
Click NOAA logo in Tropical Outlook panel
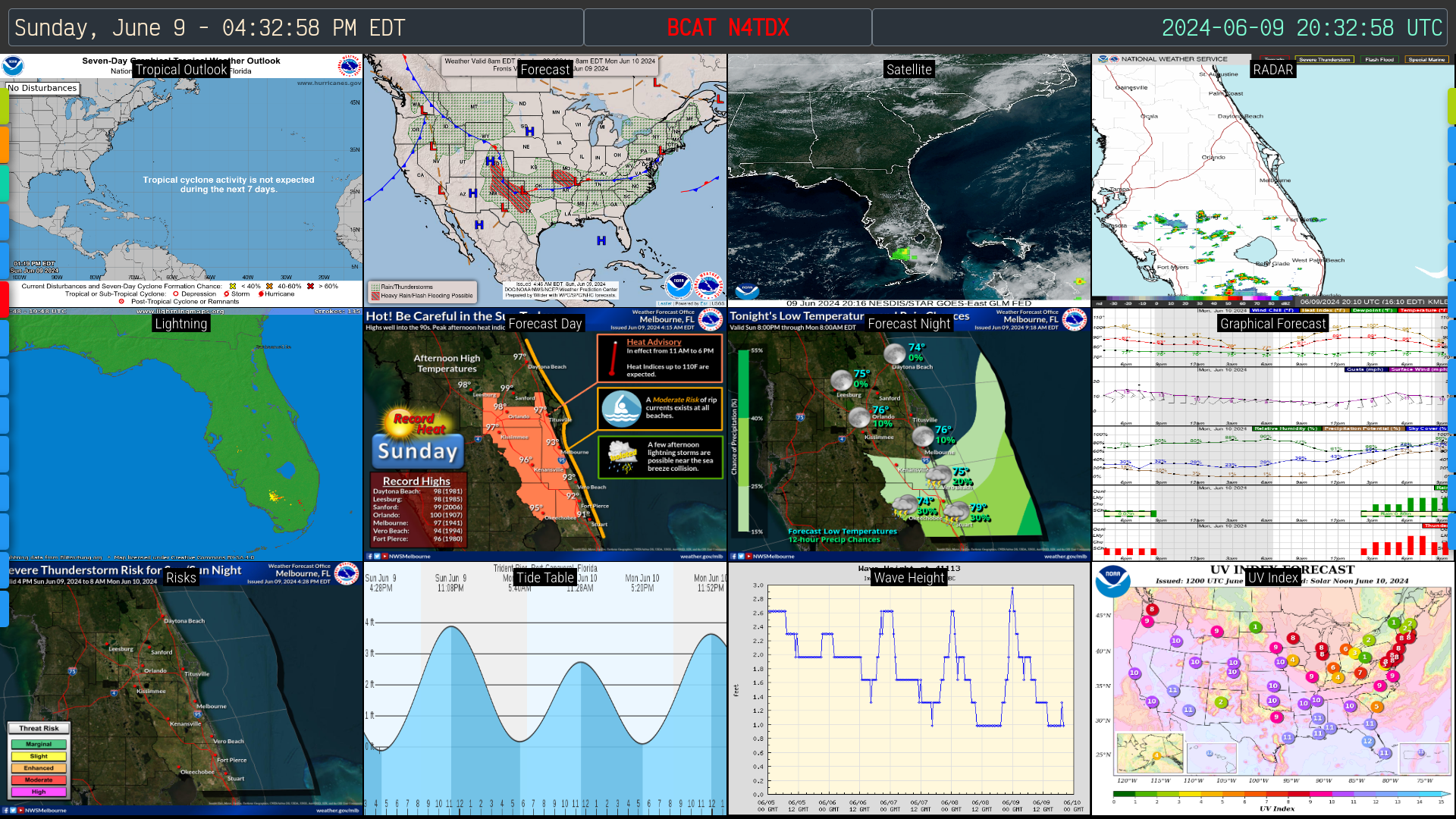pos(13,66)
